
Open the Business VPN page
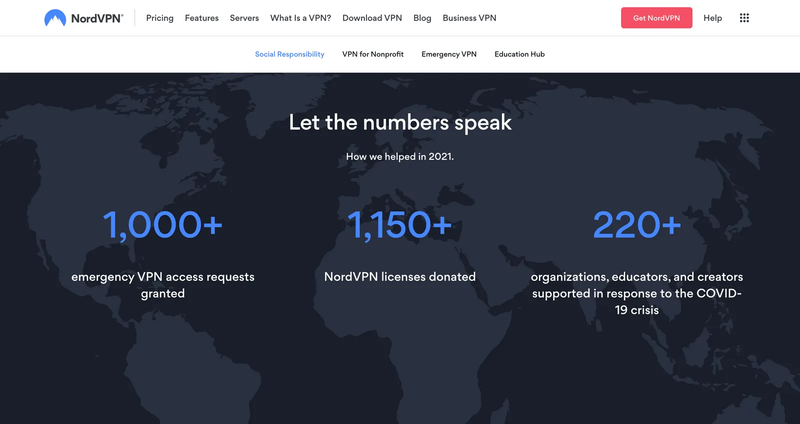point(469,18)
